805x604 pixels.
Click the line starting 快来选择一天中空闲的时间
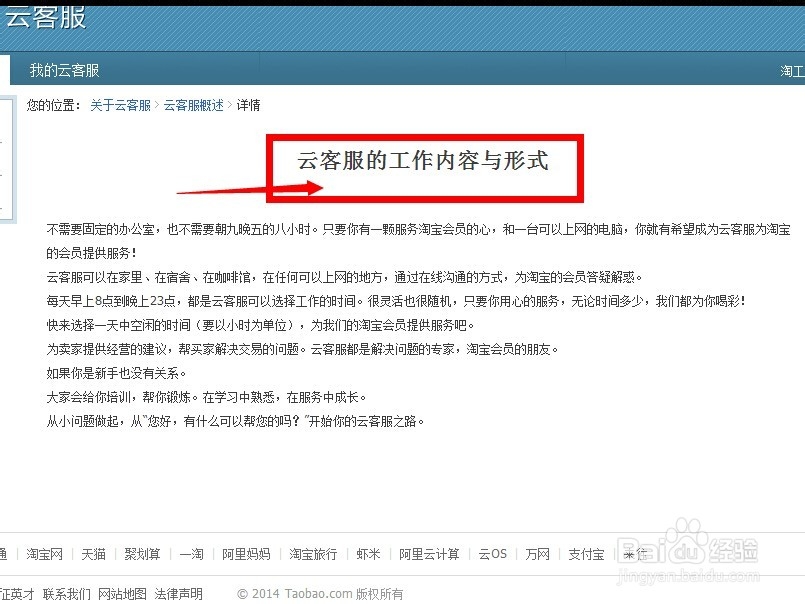(x=260, y=325)
